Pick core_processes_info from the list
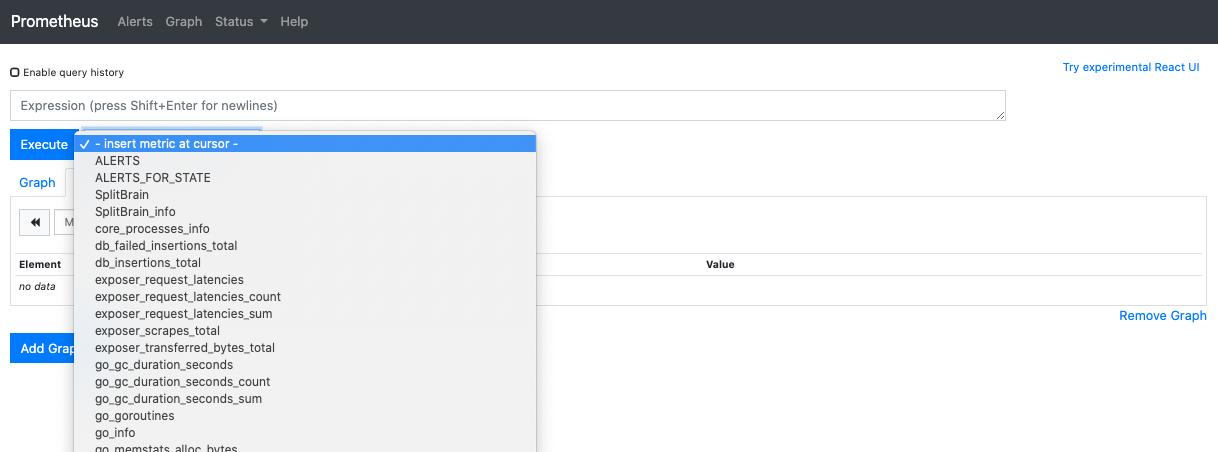The height and width of the screenshot is (452, 1218). pyautogui.click(x=305, y=229)
